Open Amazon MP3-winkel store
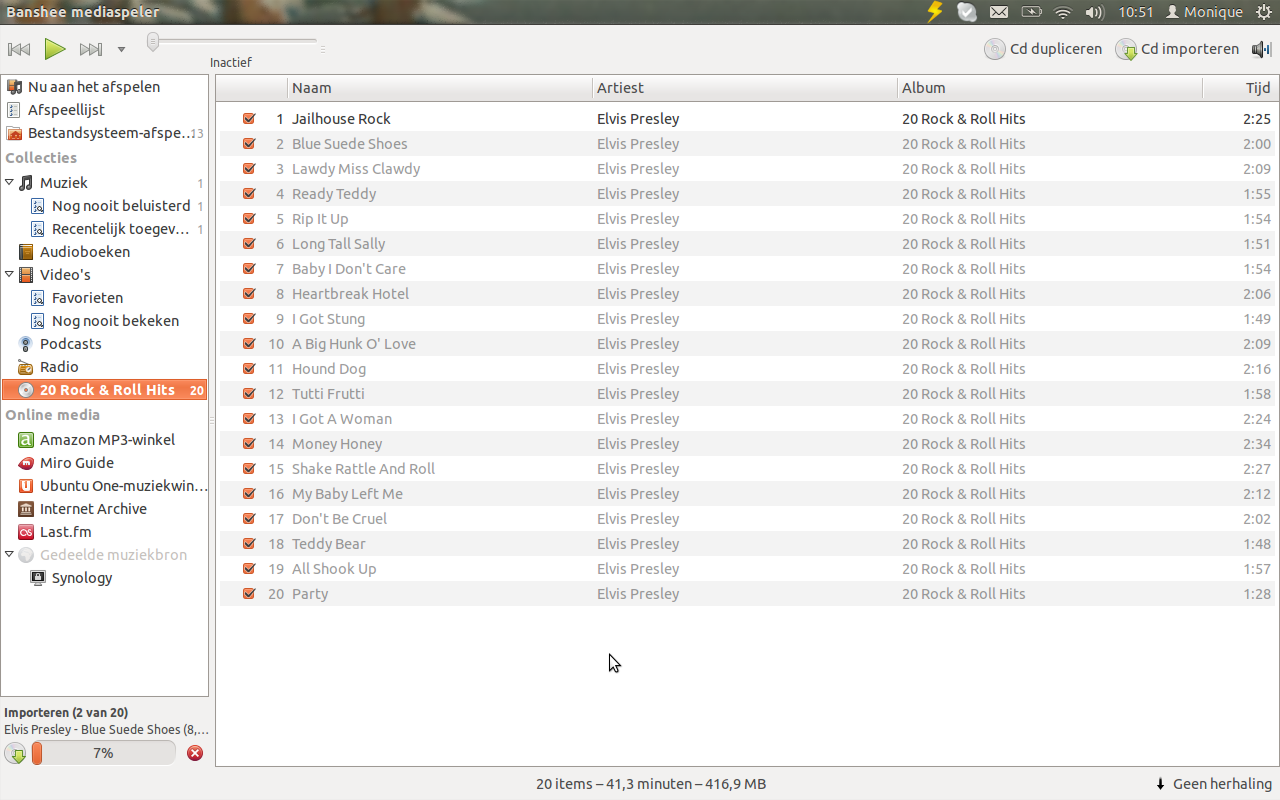Image resolution: width=1280 pixels, height=800 pixels. 107,440
